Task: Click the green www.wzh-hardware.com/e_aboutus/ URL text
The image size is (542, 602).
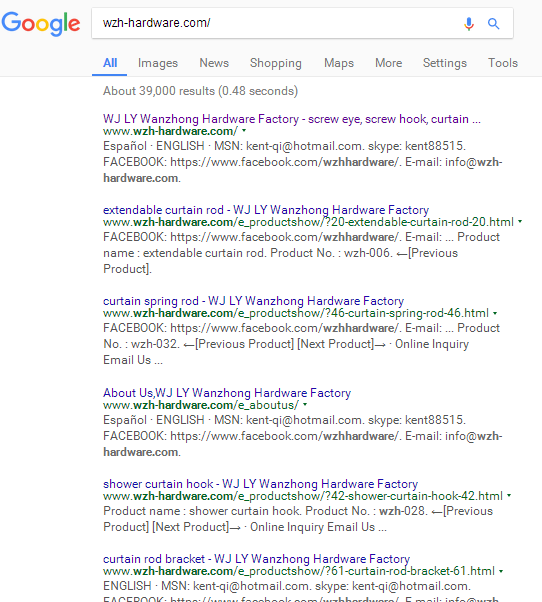Action: tap(201, 405)
